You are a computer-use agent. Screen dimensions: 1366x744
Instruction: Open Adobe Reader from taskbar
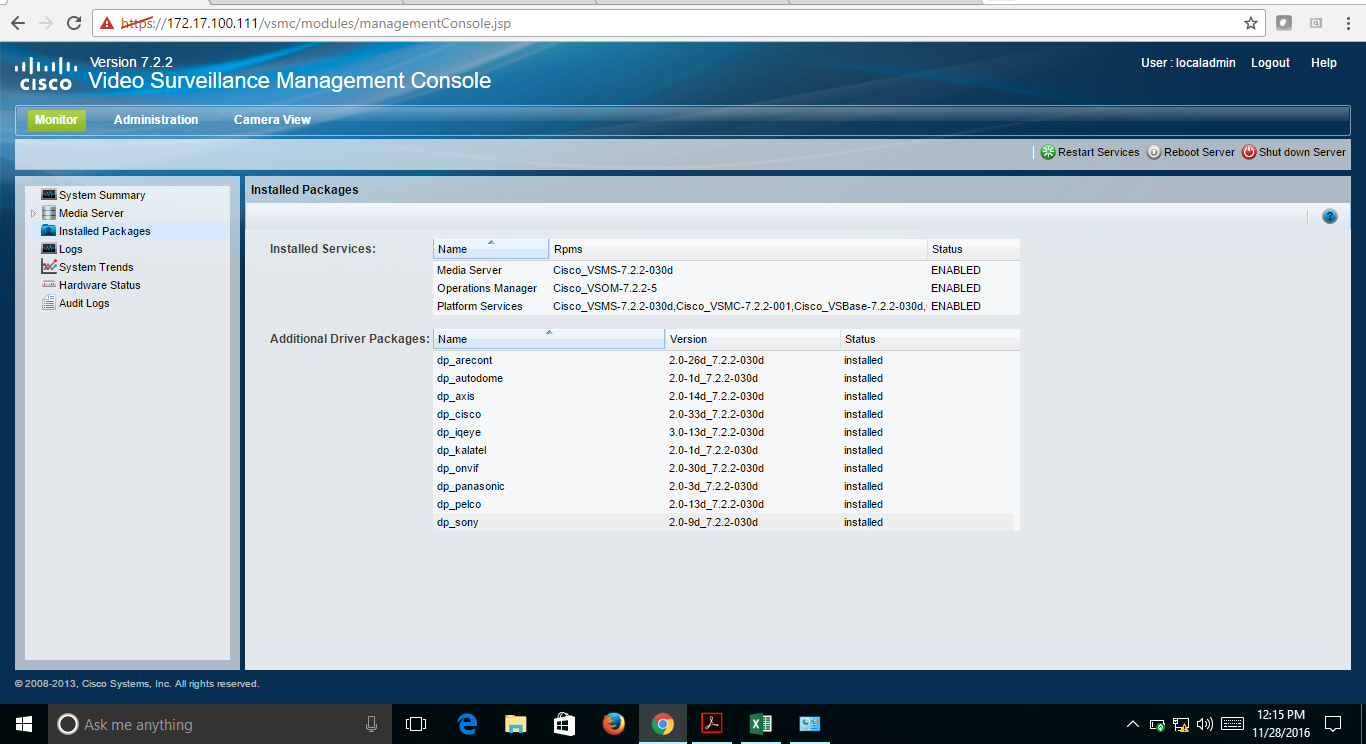coord(711,724)
